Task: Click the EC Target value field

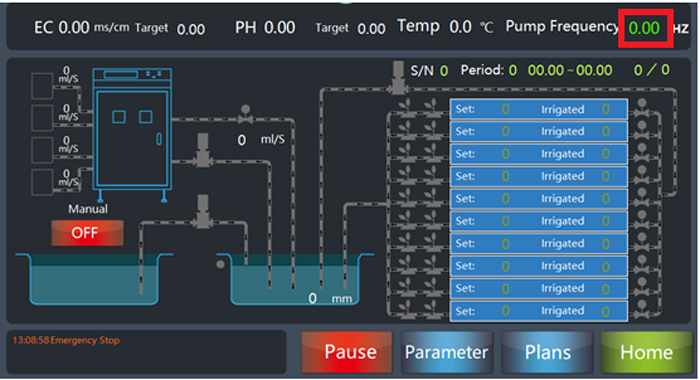Action: tap(191, 29)
